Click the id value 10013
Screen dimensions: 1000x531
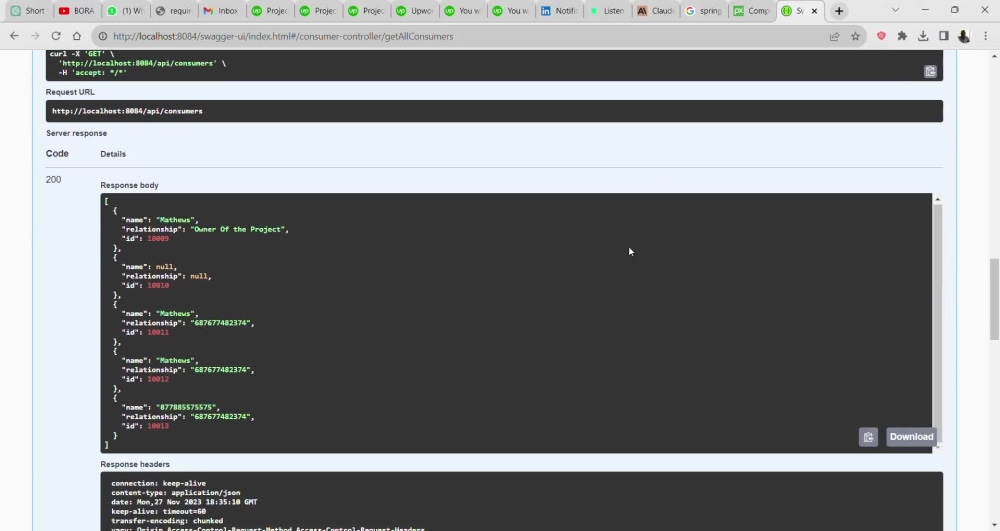click(x=158, y=426)
